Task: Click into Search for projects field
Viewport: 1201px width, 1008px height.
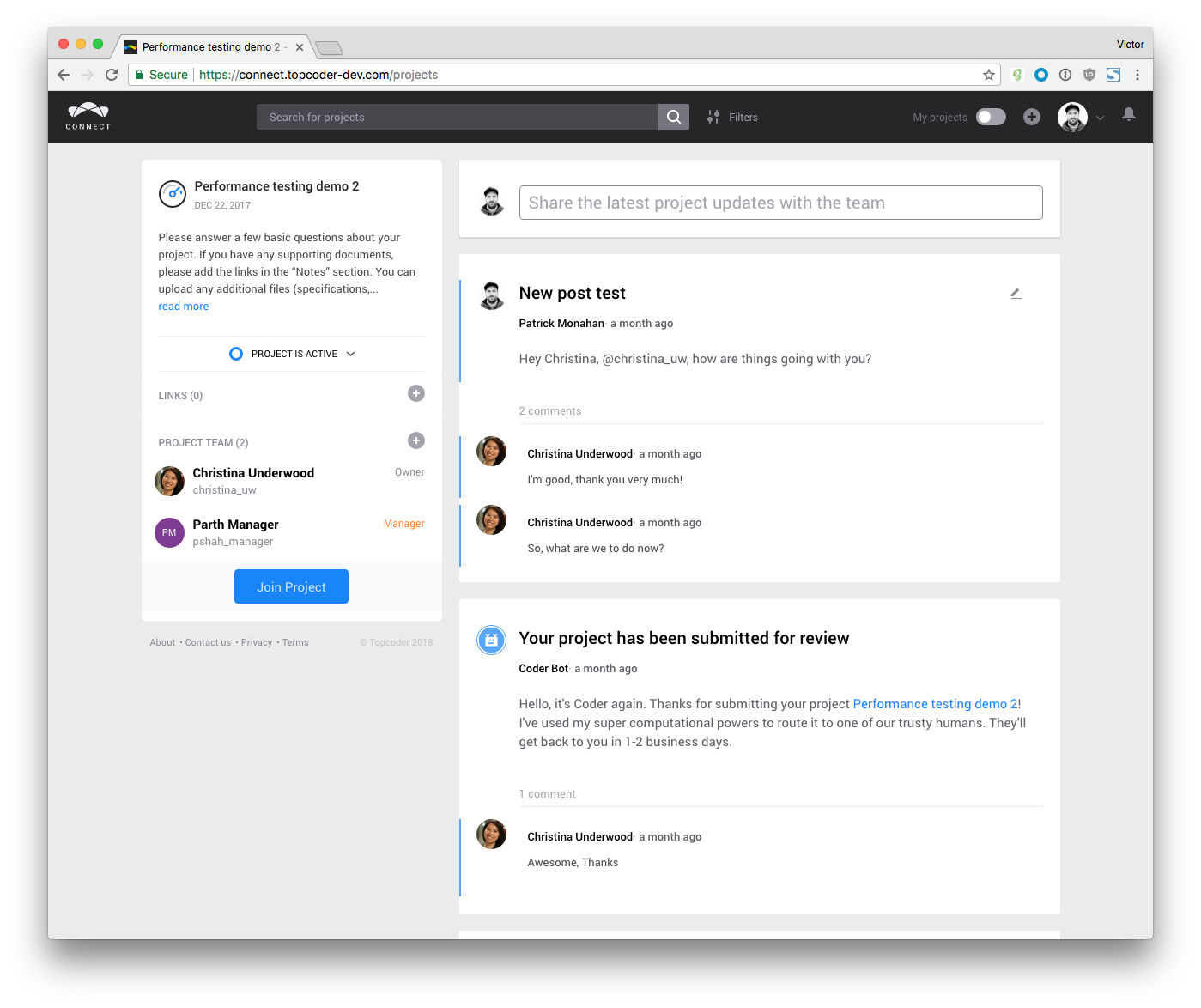Action: coord(458,117)
